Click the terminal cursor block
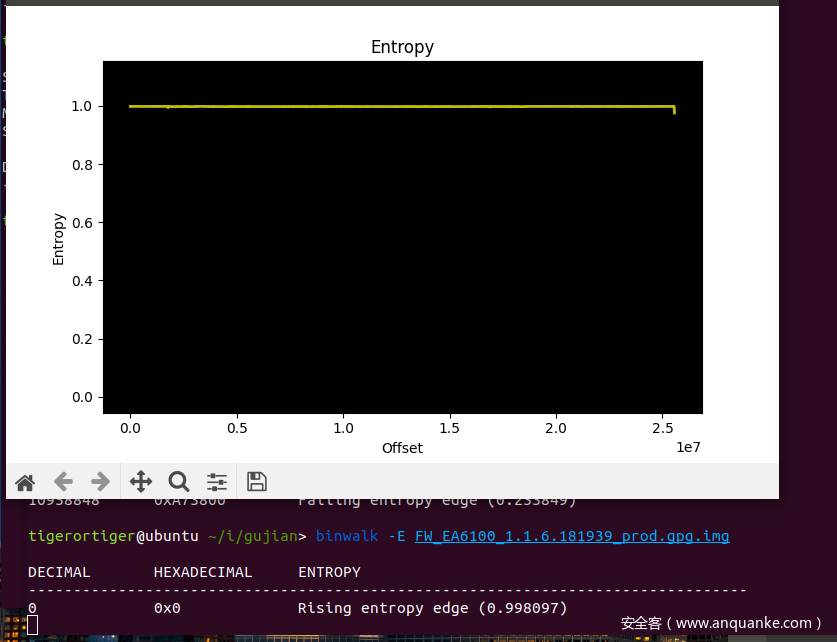Screen dimensions: 837x642 tap(32, 625)
